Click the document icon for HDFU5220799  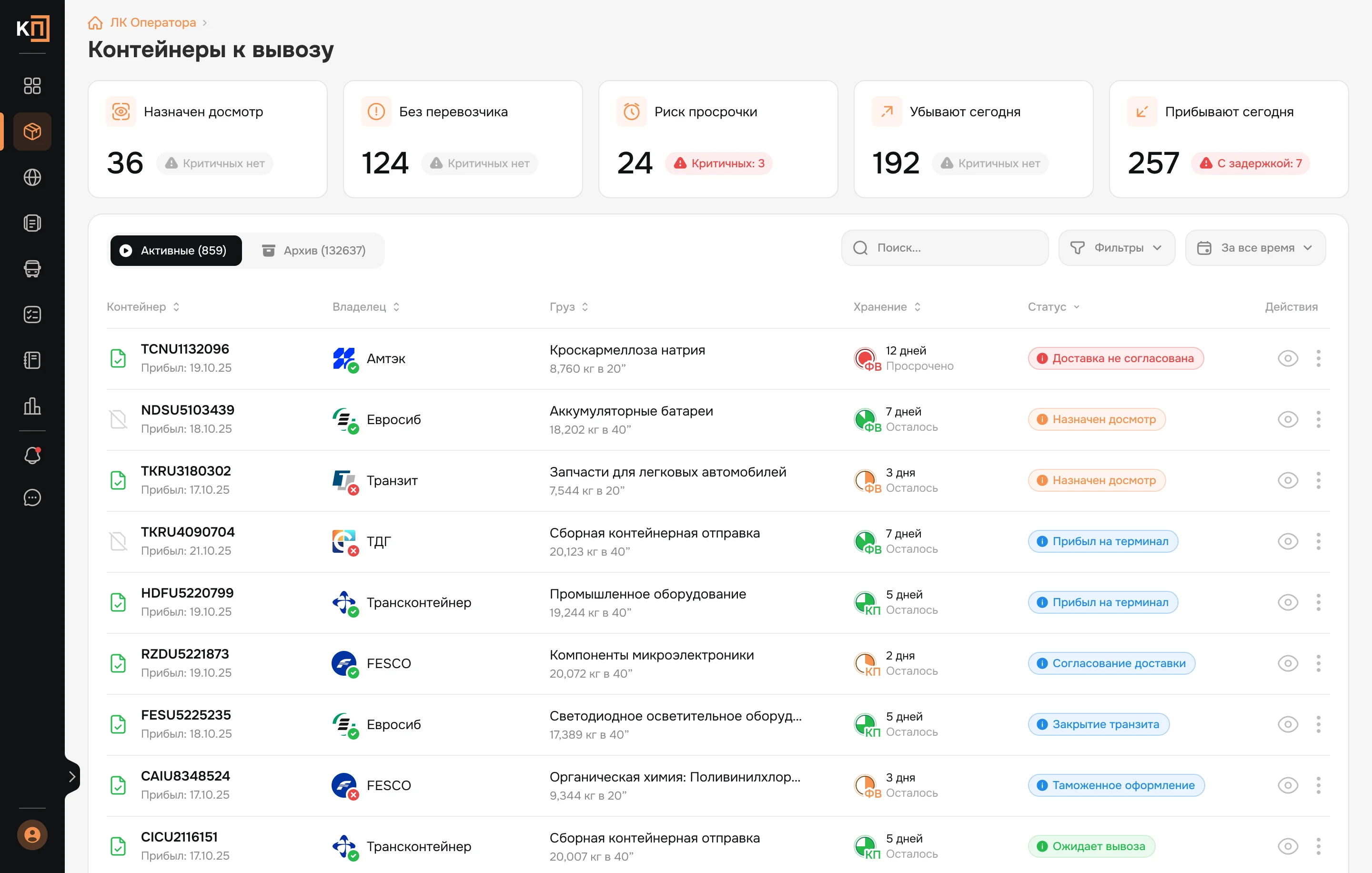118,602
